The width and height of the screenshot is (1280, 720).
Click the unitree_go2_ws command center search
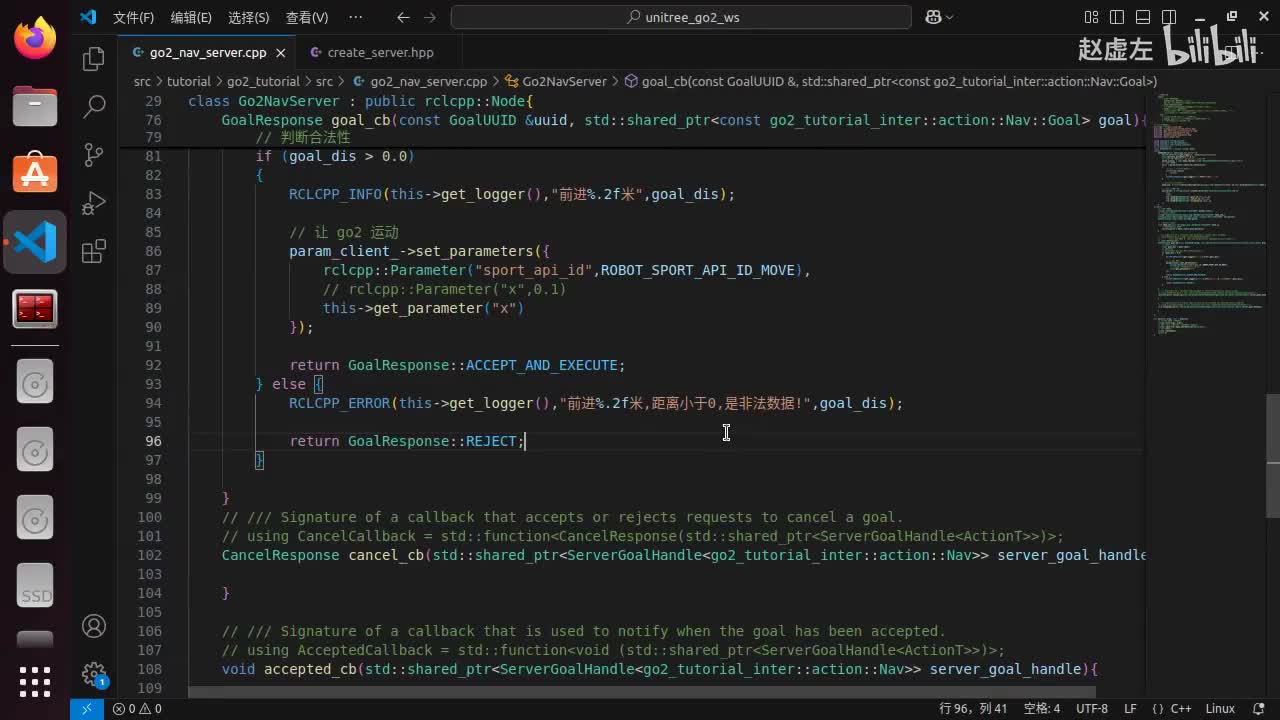pyautogui.click(x=681, y=17)
